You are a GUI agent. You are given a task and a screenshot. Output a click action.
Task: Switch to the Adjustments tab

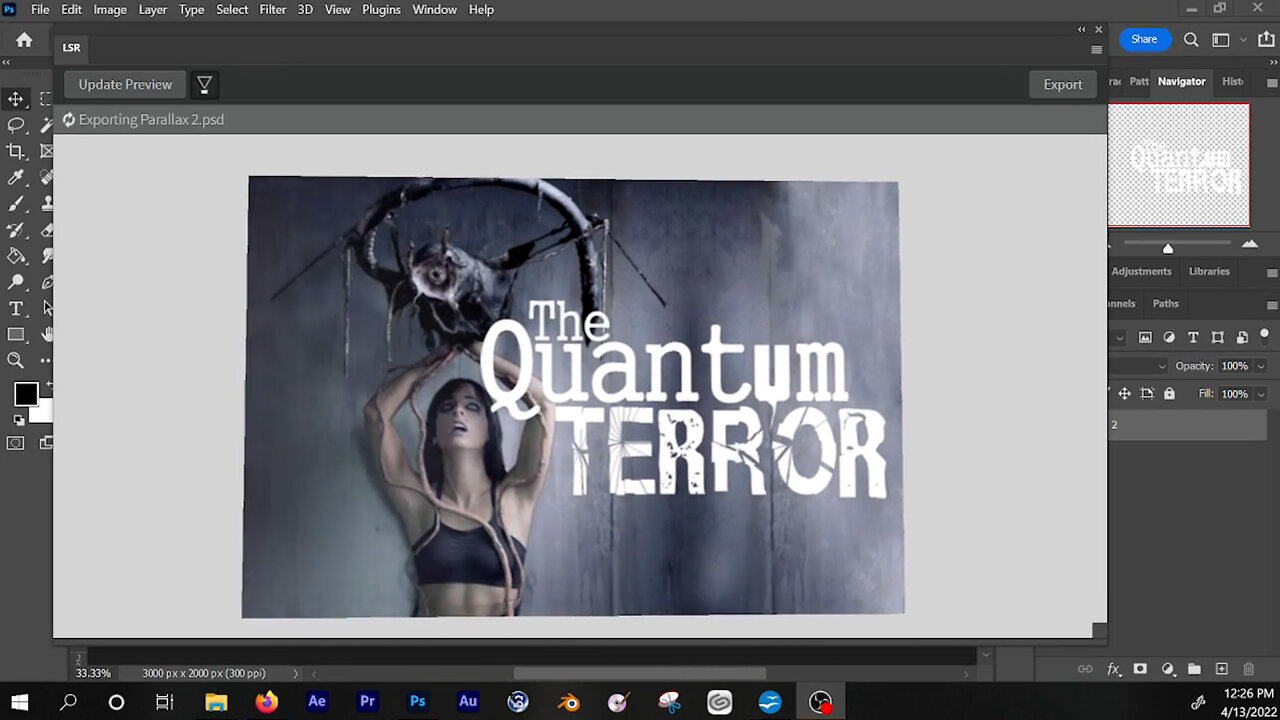(x=1141, y=271)
